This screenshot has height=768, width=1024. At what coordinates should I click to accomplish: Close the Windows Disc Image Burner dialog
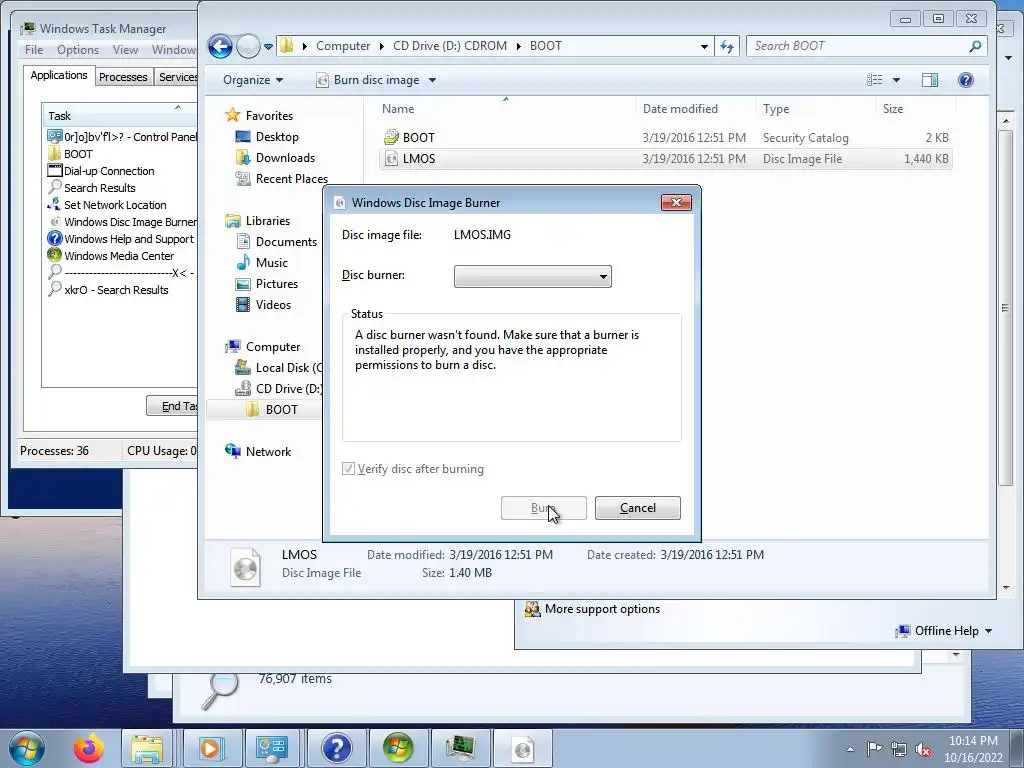click(x=676, y=202)
